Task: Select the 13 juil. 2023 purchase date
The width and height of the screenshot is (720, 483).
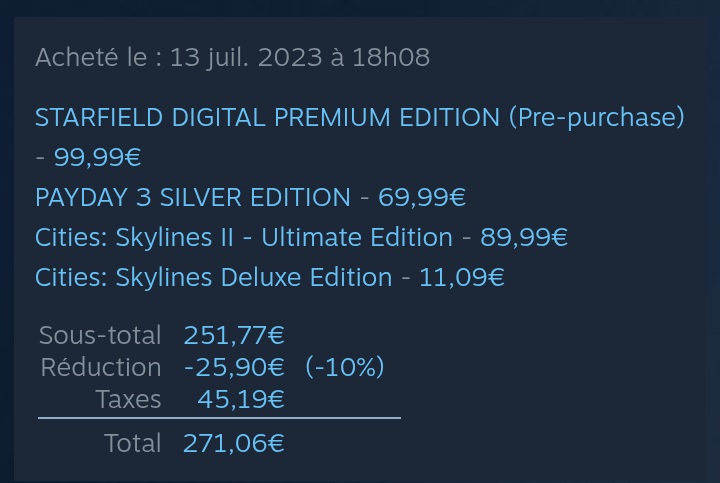Action: coord(244,57)
